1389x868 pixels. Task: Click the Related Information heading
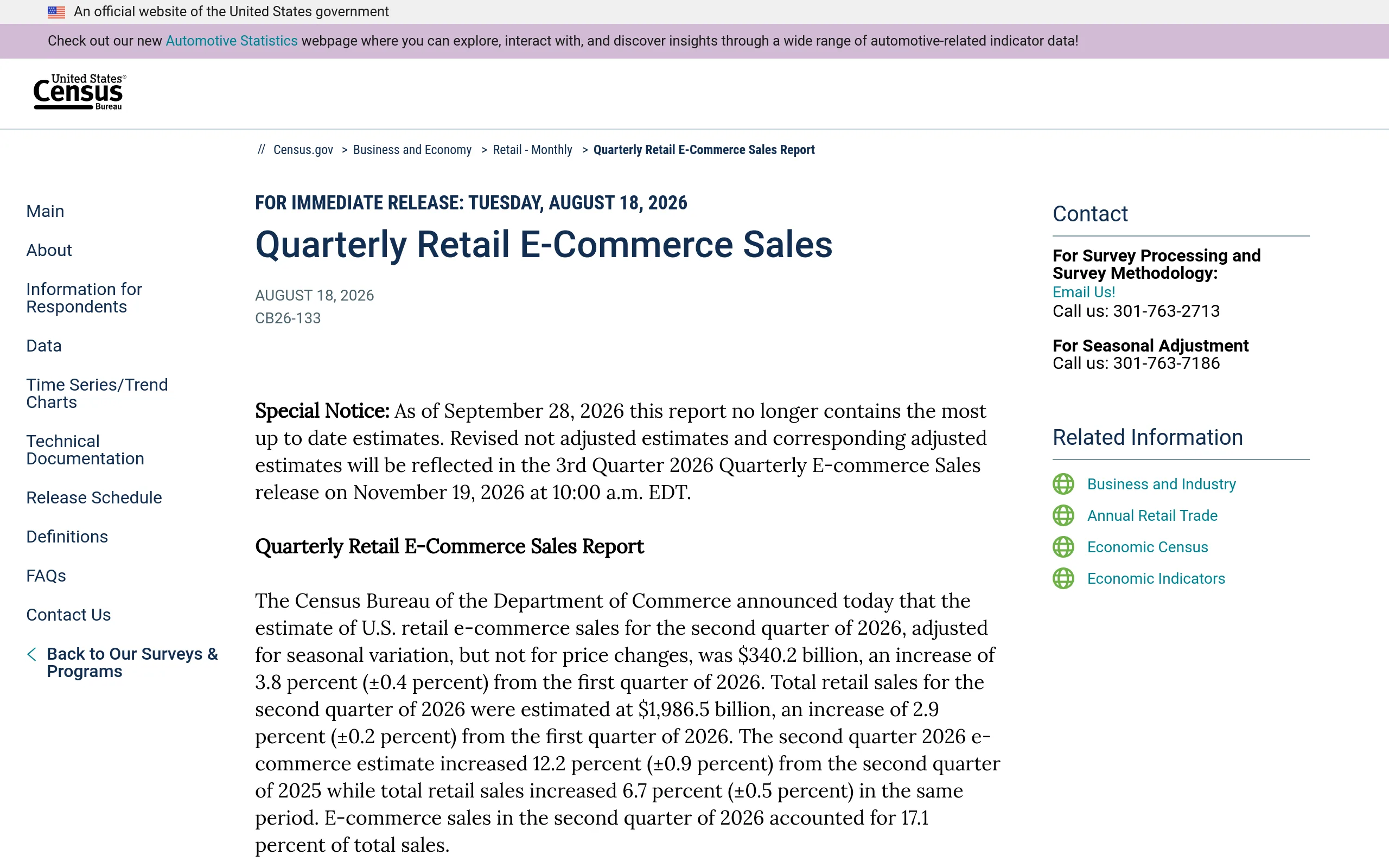pyautogui.click(x=1148, y=437)
